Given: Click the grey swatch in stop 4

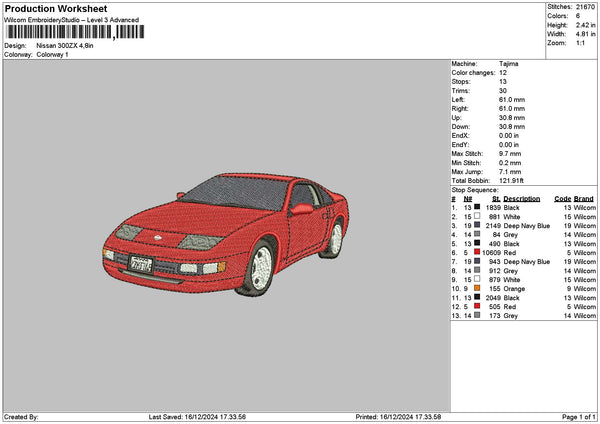Looking at the screenshot, I should (477, 234).
